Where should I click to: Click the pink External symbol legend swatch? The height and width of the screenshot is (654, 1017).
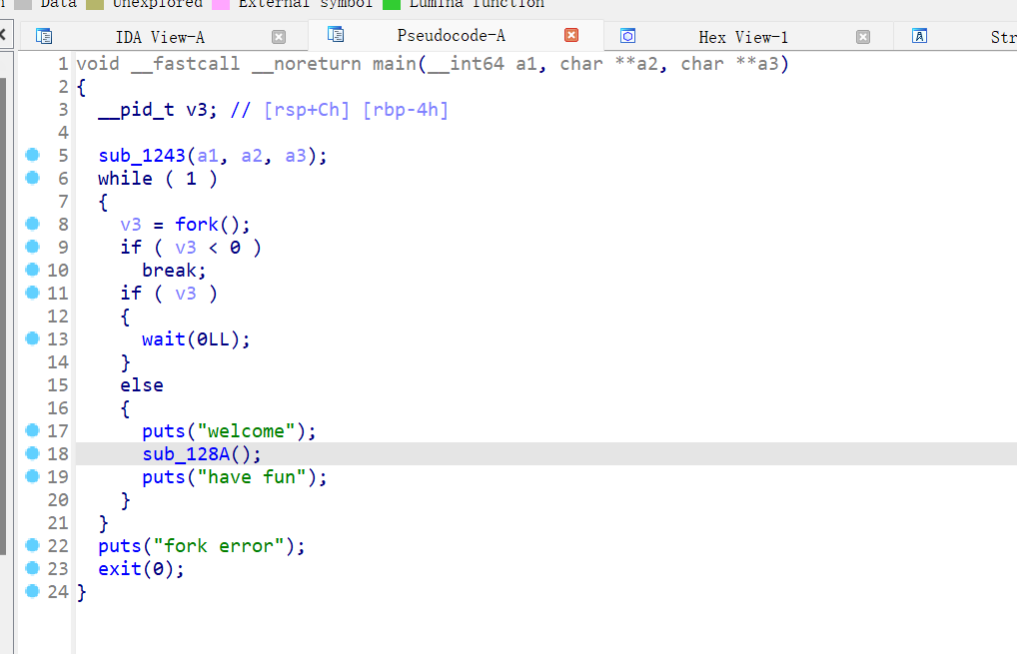click(x=220, y=4)
